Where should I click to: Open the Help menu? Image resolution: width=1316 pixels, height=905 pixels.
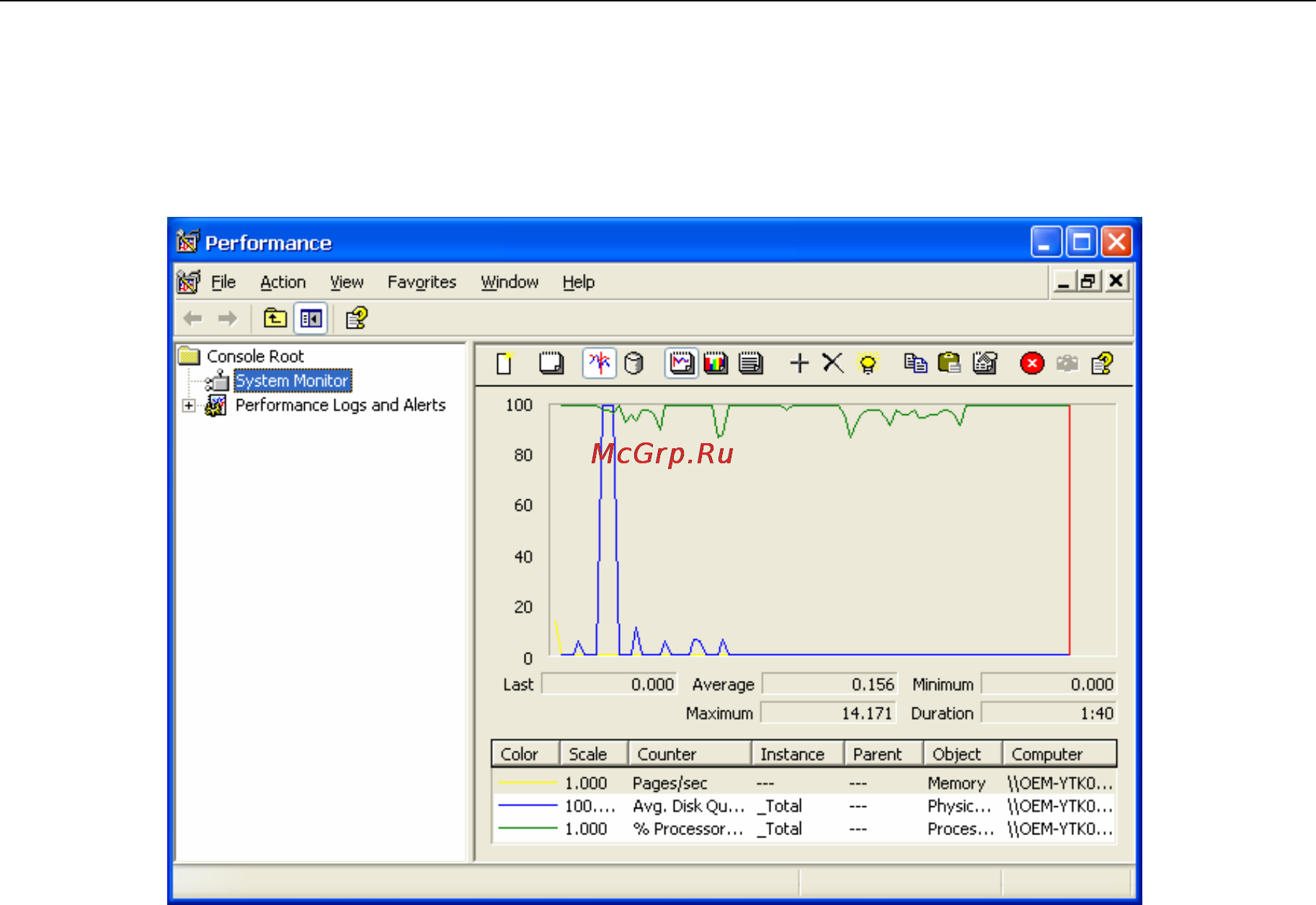[x=579, y=282]
